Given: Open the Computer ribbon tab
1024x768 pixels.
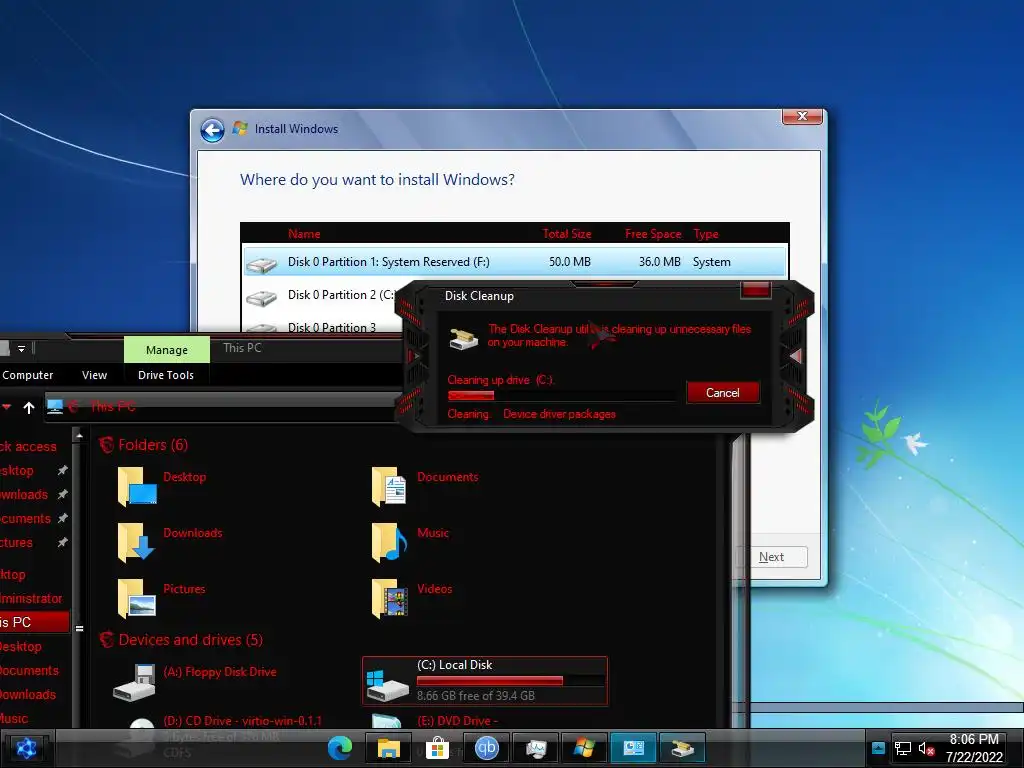Looking at the screenshot, I should click(x=27, y=375).
